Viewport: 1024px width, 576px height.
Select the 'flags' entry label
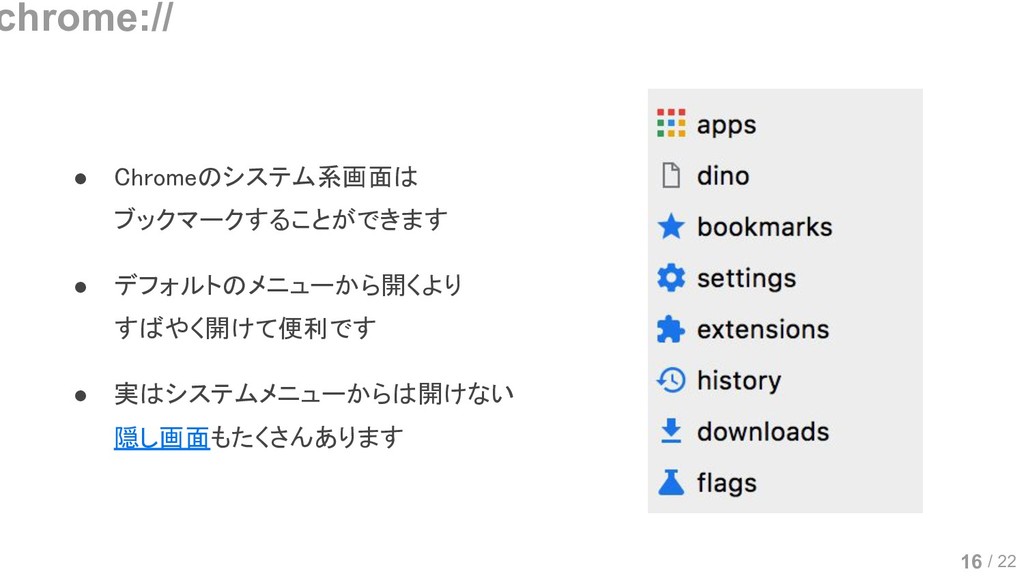(x=727, y=483)
